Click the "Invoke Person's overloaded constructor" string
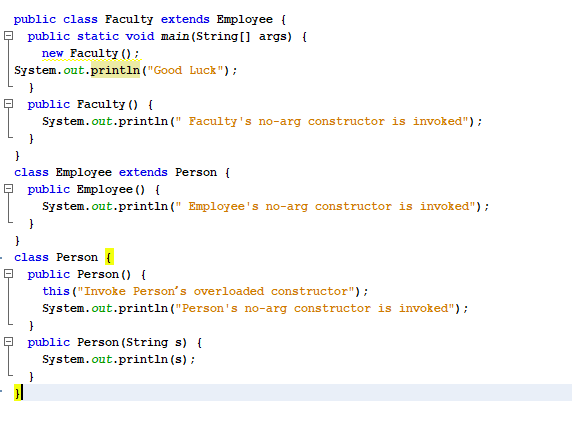This screenshot has height=421, width=572. [216, 291]
